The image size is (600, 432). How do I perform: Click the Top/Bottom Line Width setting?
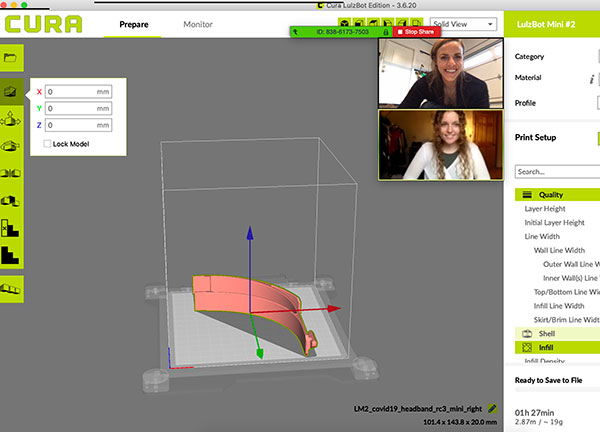567,292
